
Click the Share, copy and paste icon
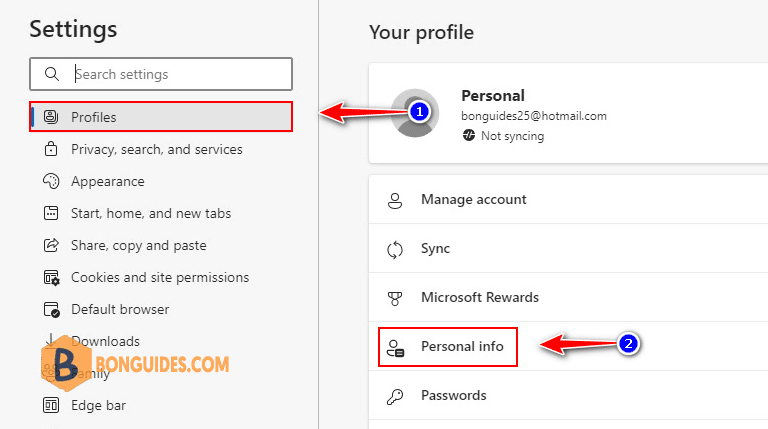click(51, 245)
